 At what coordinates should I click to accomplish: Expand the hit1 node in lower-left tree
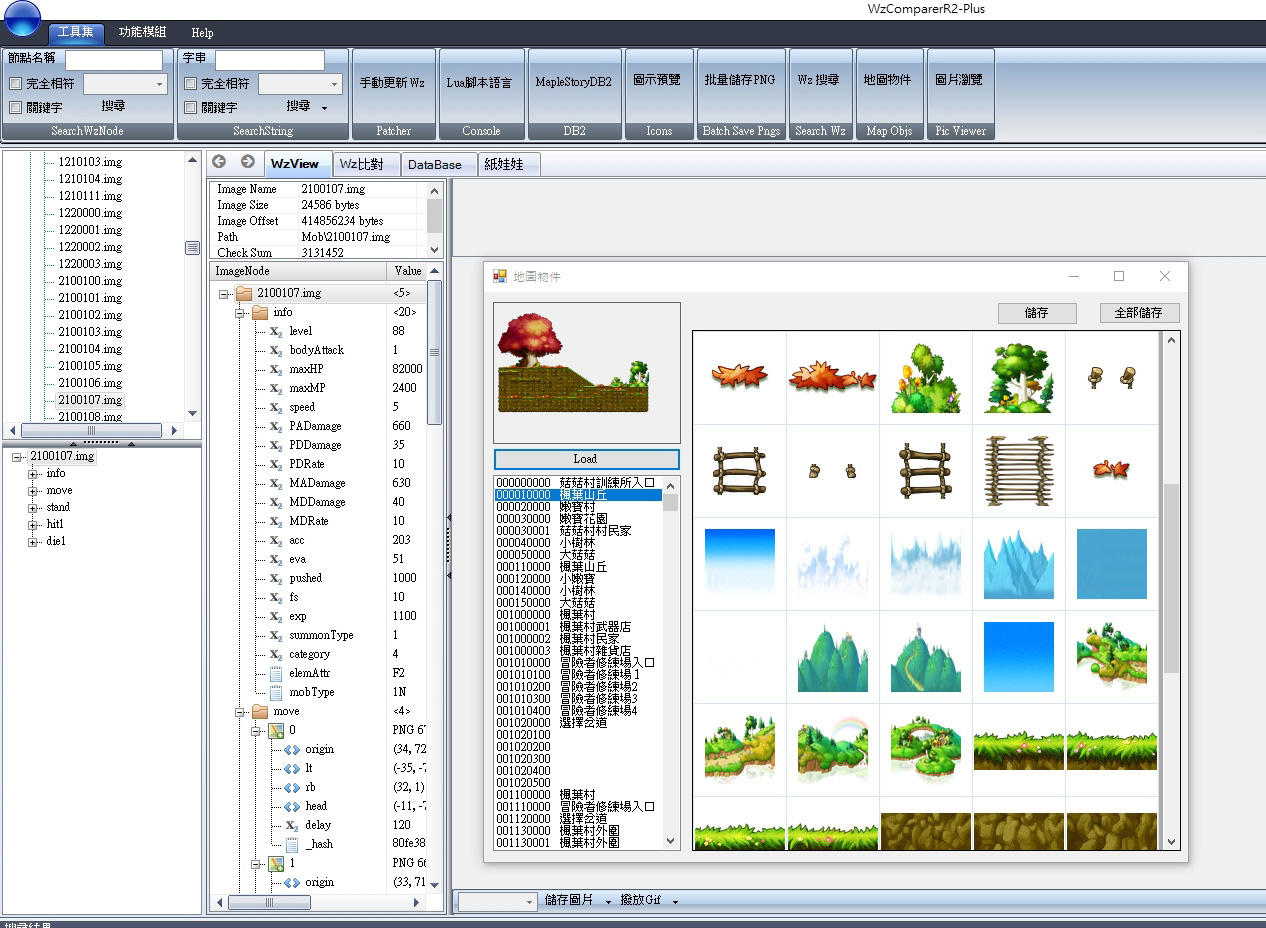coord(34,524)
